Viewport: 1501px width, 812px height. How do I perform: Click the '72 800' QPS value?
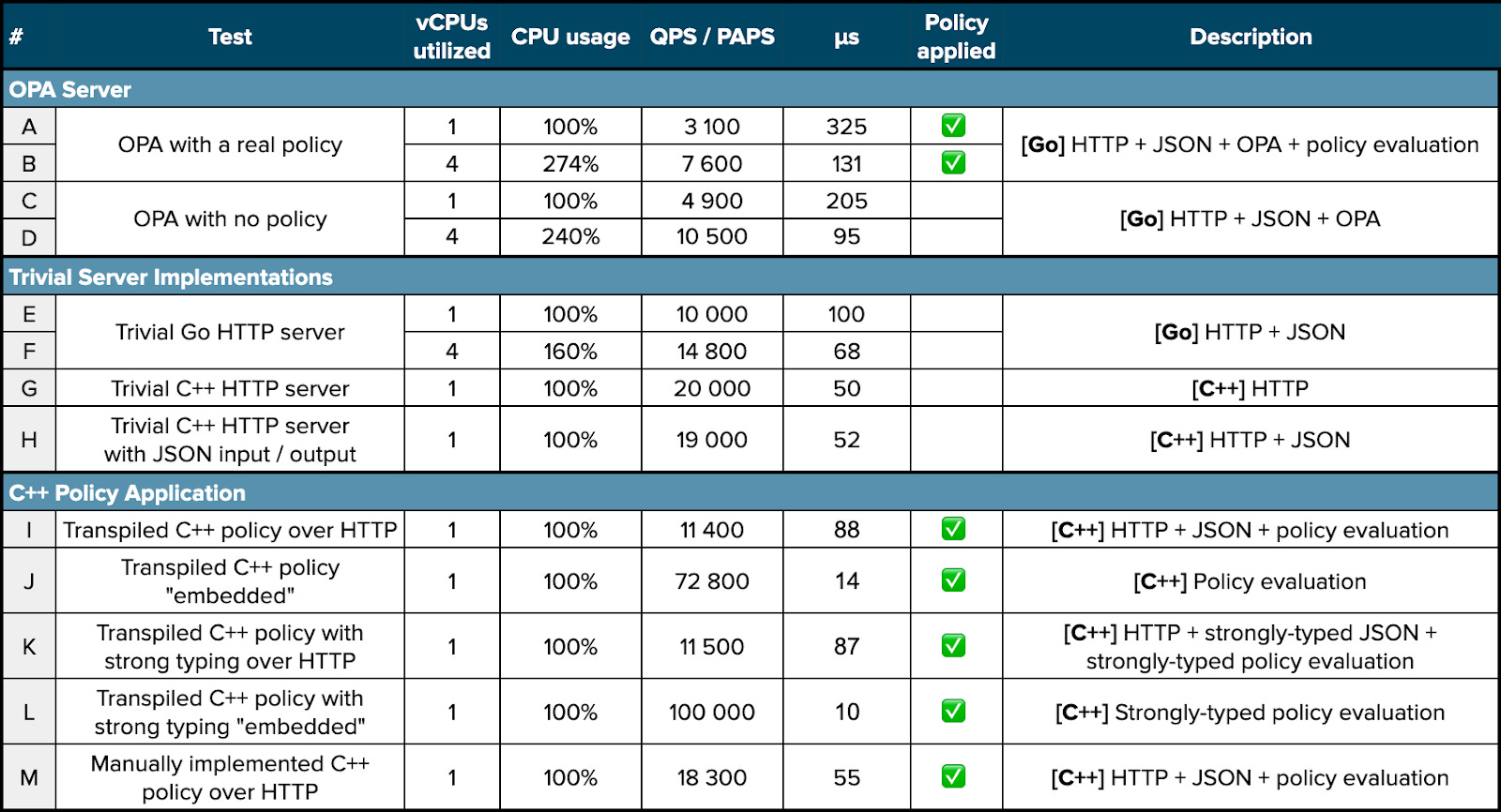click(712, 581)
